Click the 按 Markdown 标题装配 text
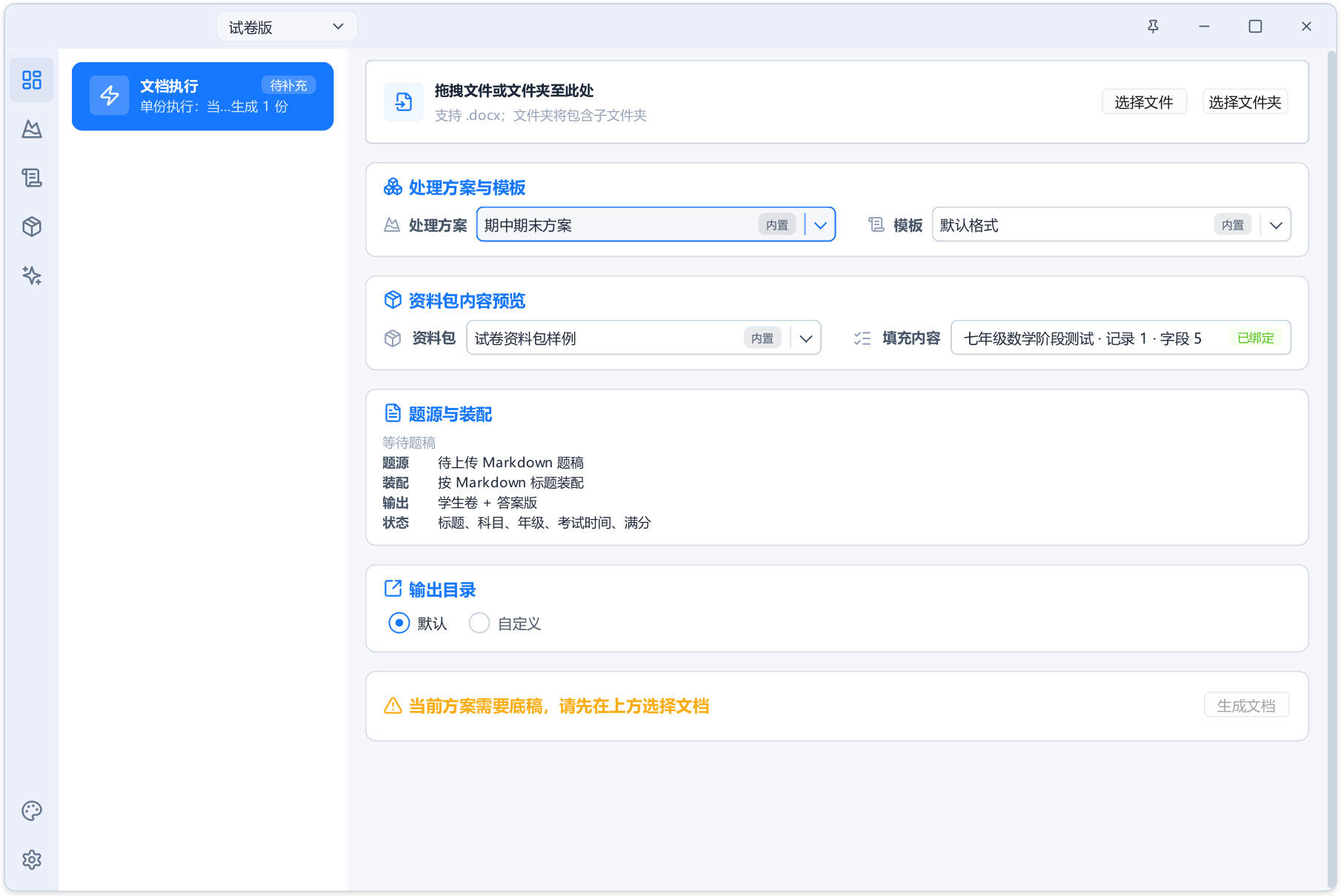The height and width of the screenshot is (896, 1341). coord(510,482)
